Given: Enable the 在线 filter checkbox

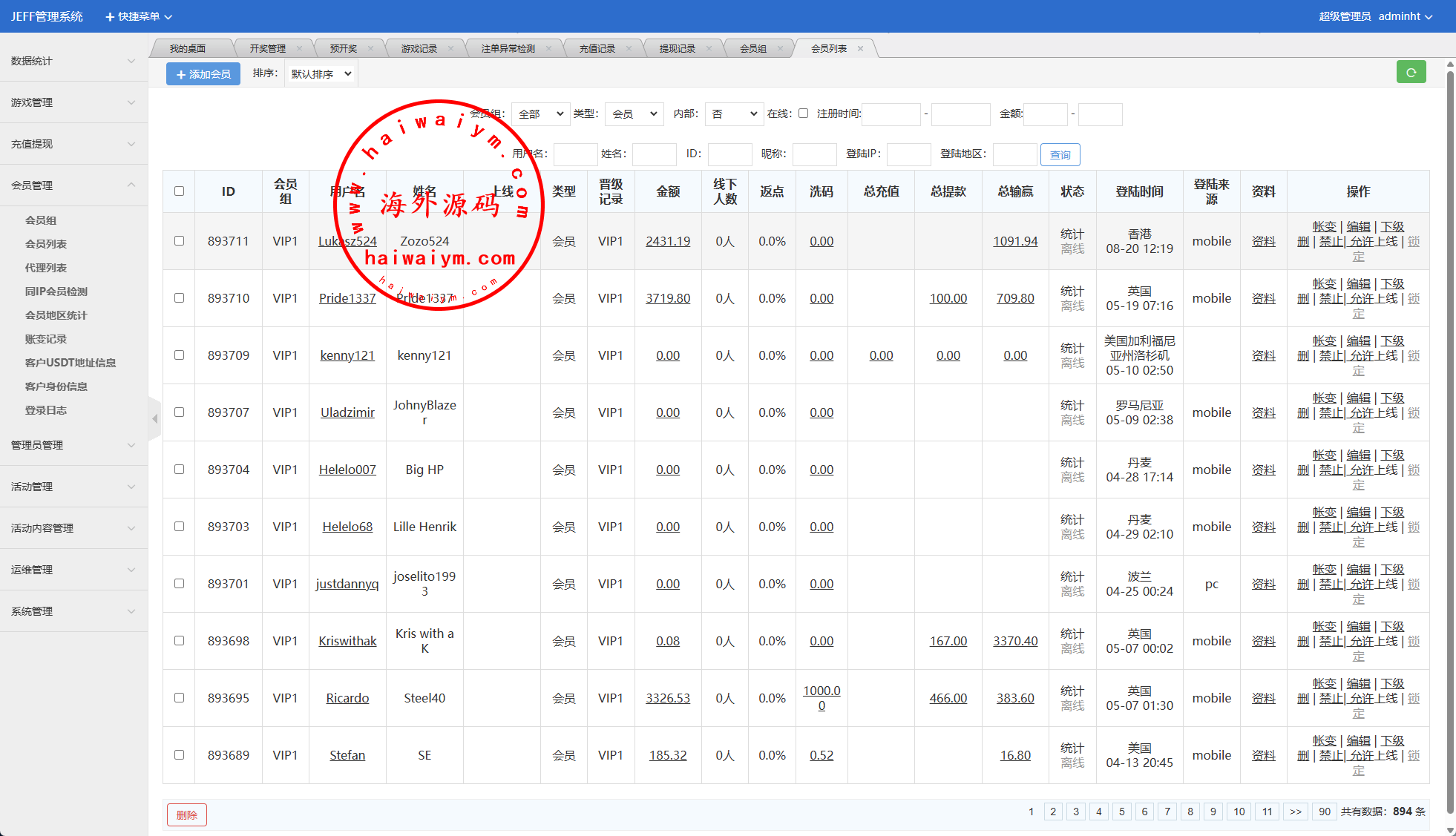Looking at the screenshot, I should pos(803,113).
